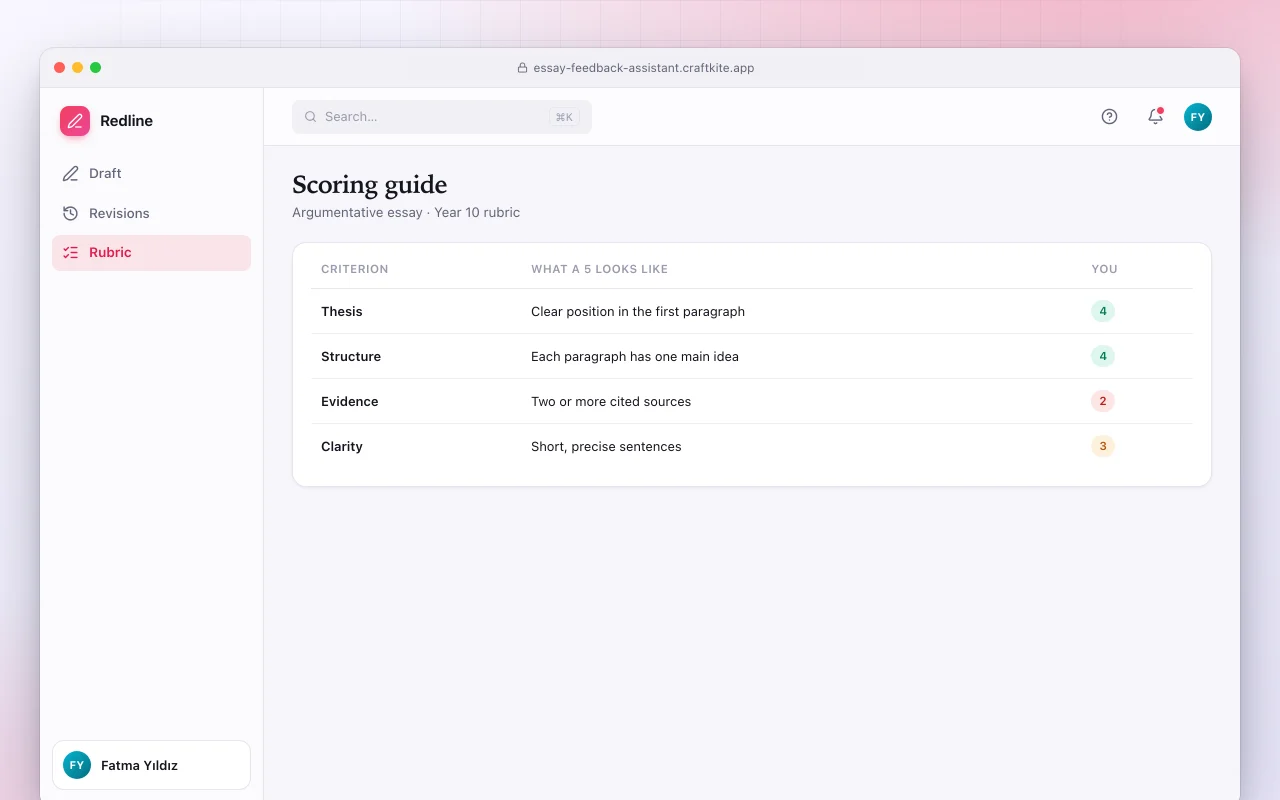Click the lock icon in the address bar
Screen dimensions: 1280x800
click(522, 68)
